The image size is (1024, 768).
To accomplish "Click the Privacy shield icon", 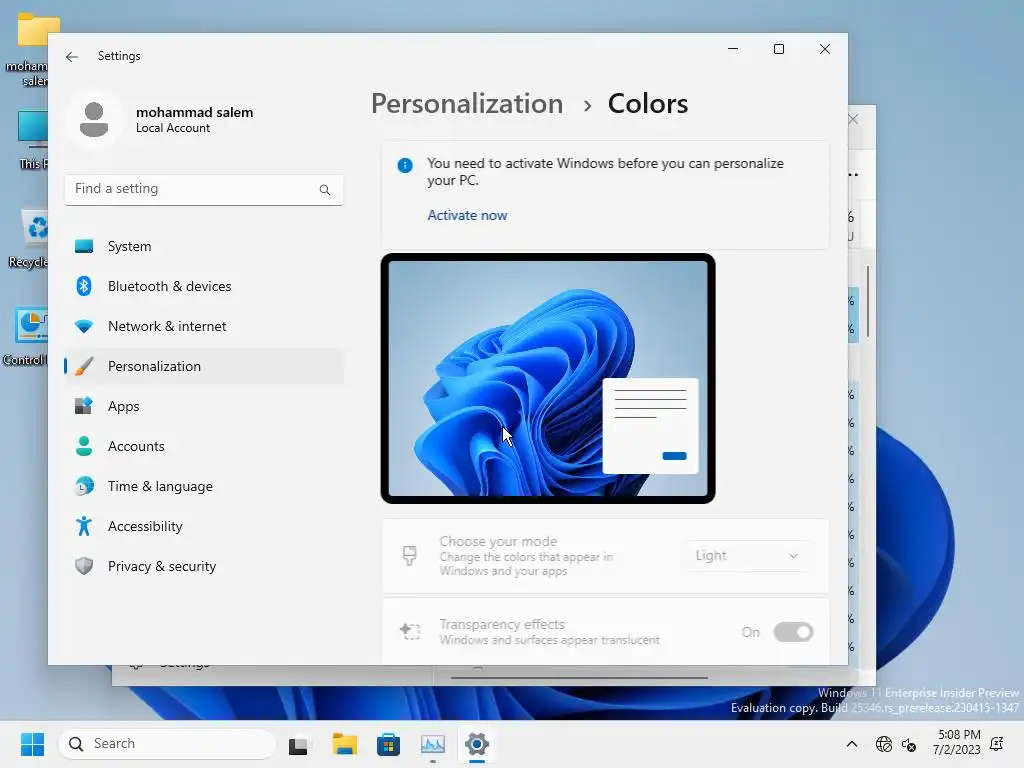I will coord(84,566).
